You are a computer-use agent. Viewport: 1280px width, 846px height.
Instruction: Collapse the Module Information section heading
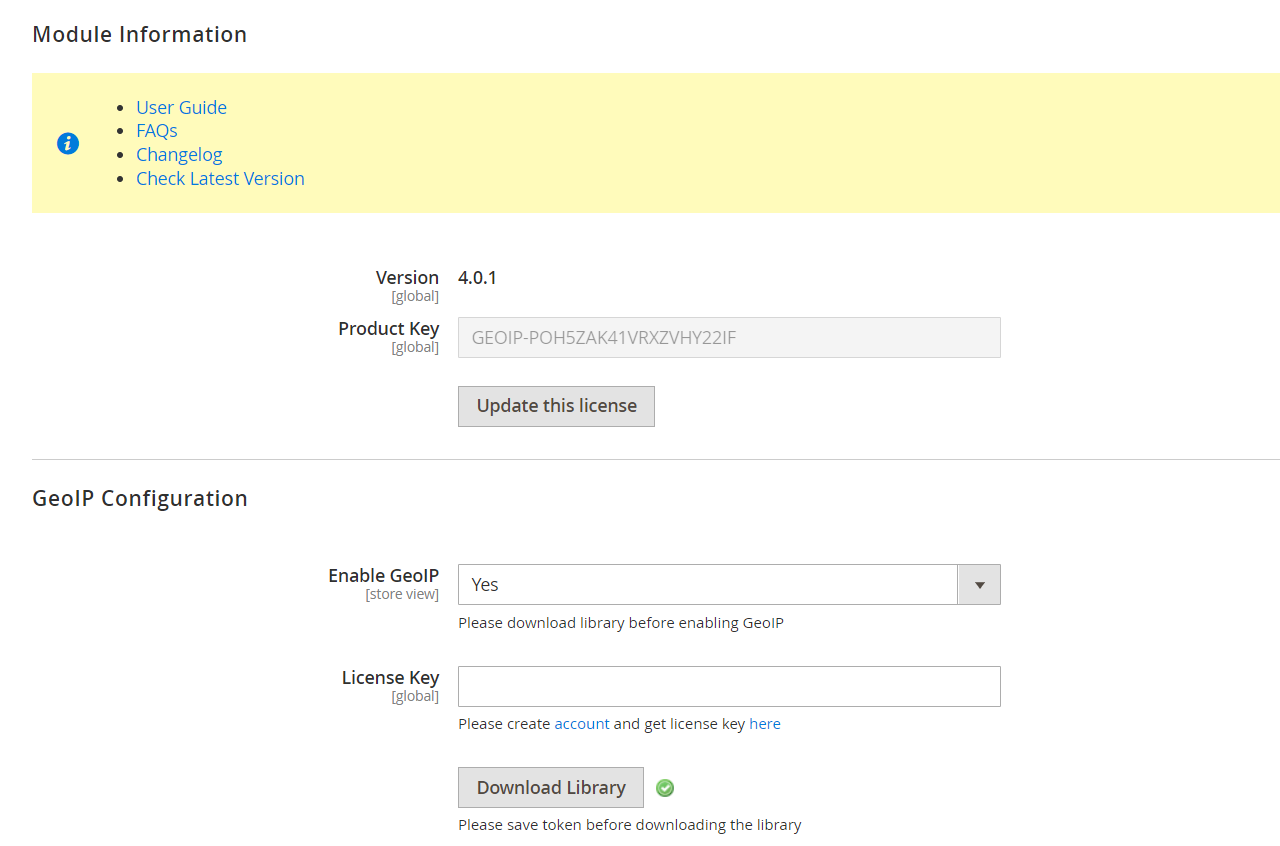point(139,34)
